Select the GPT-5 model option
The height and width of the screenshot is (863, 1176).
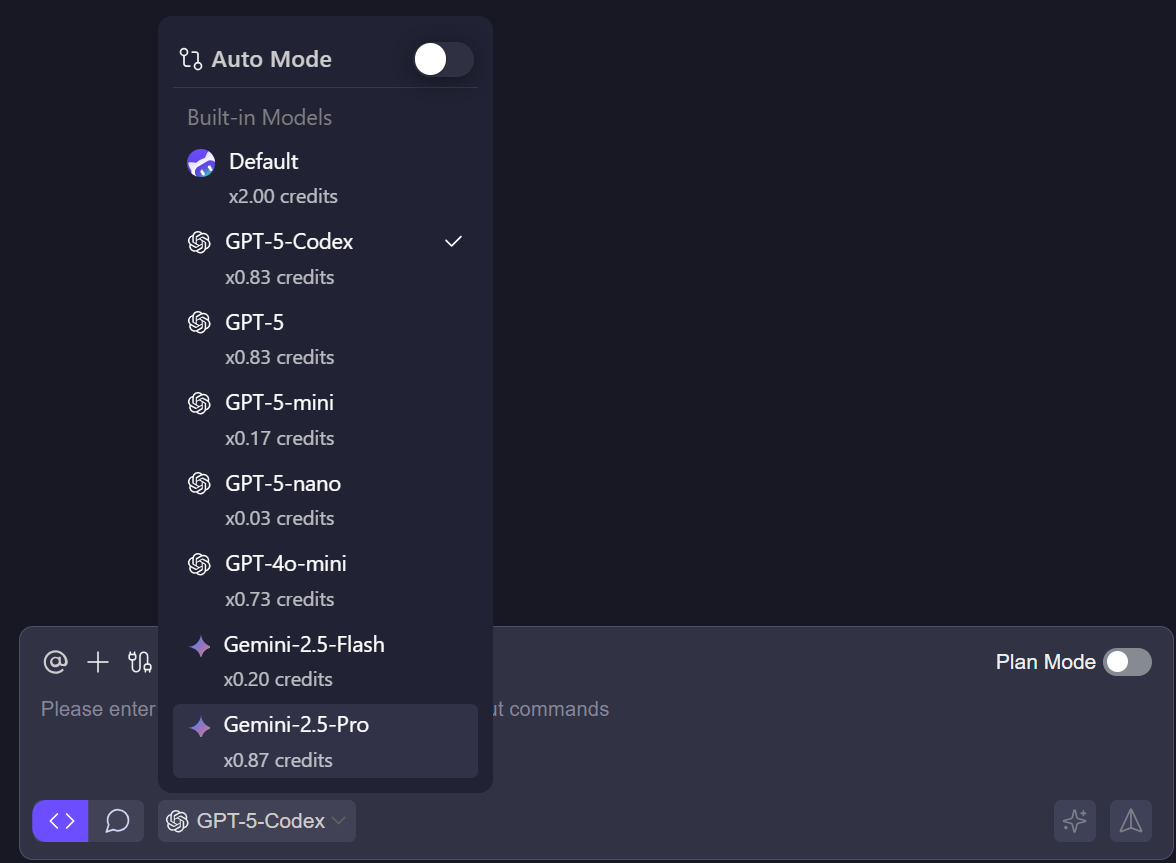coord(325,338)
